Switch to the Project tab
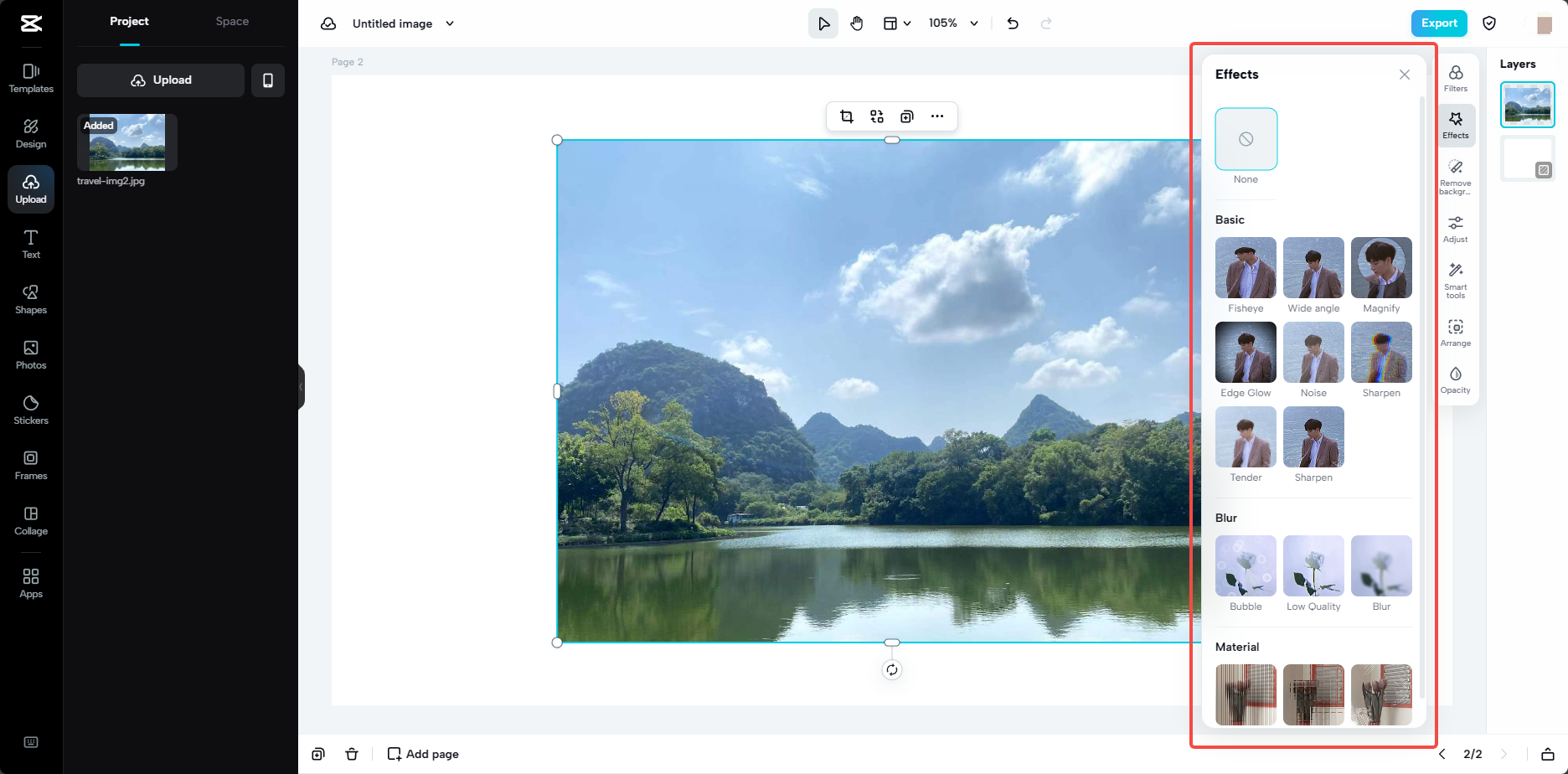 129,22
